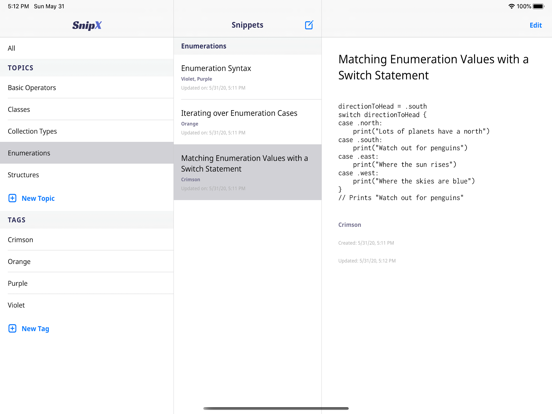Filter by the Orange tag
Screen dimensions: 552x414
[87, 262]
